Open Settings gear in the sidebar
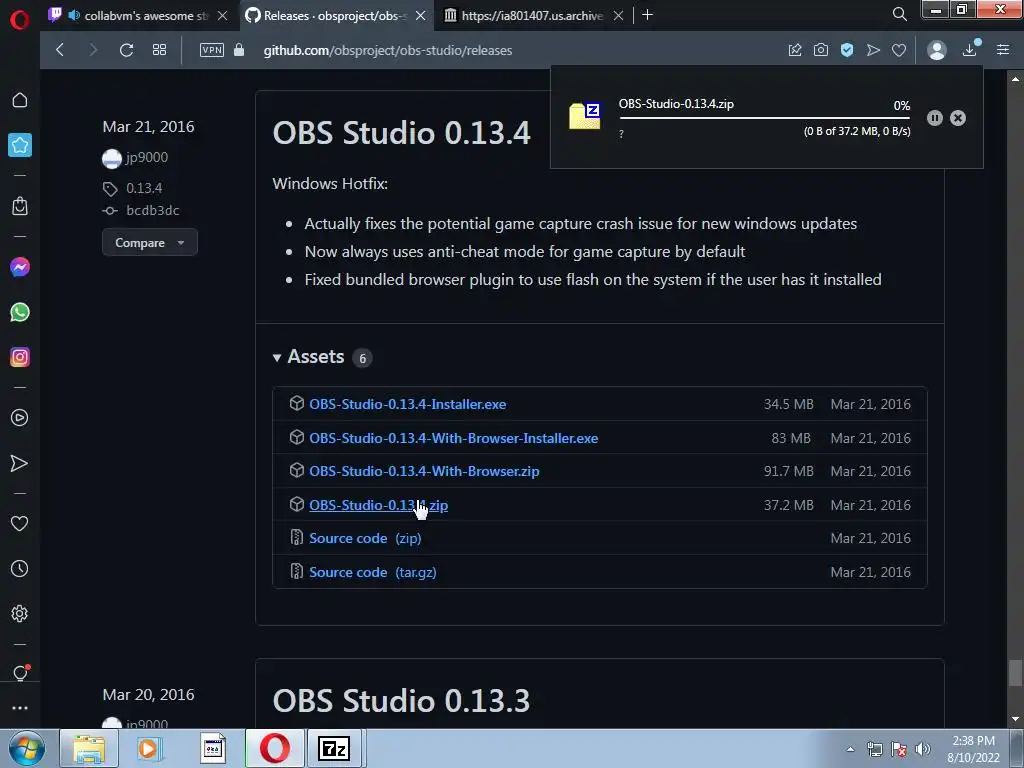Screen dimensions: 1024x768 point(20,614)
